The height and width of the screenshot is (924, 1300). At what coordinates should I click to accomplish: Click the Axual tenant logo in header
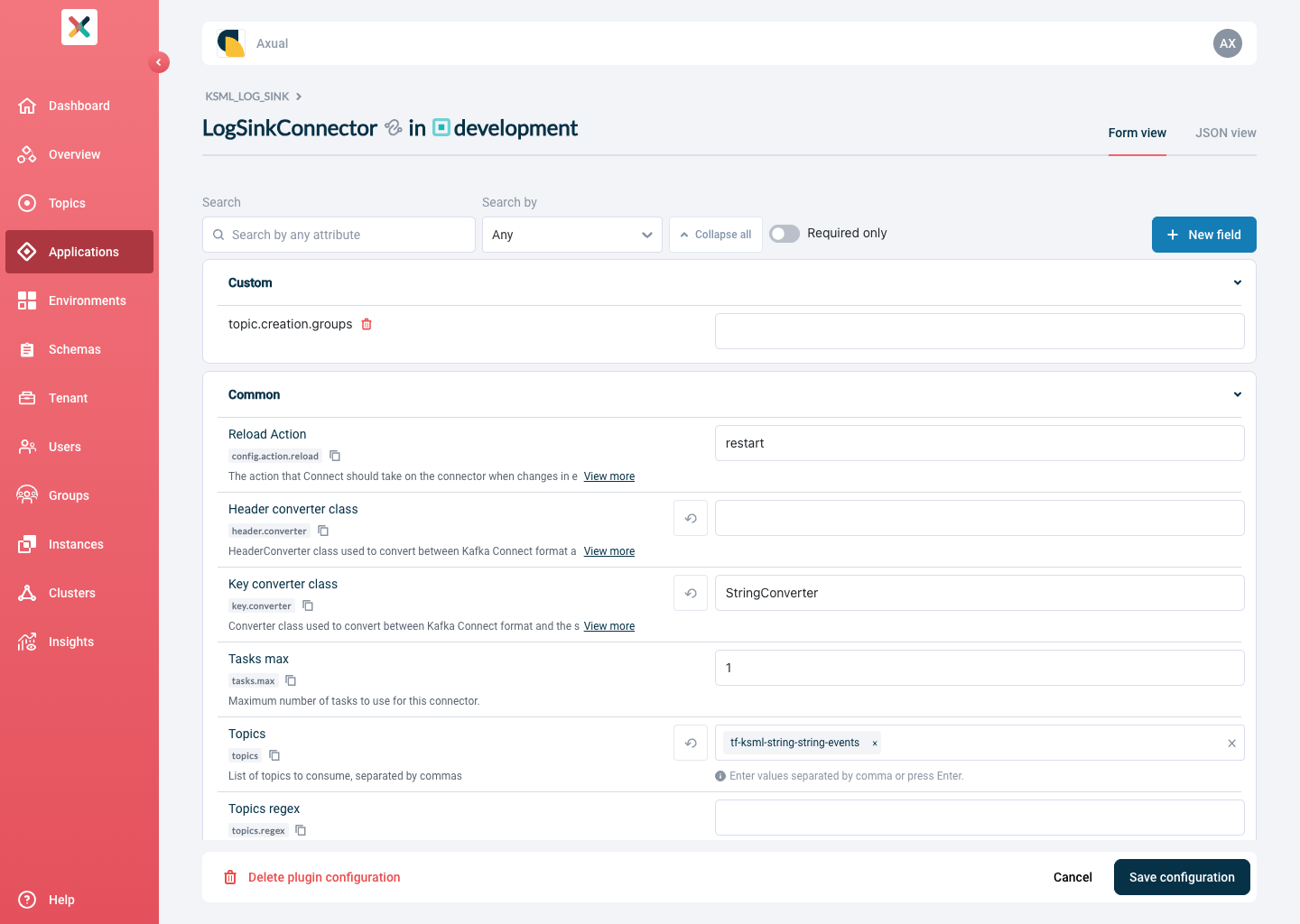(x=231, y=43)
